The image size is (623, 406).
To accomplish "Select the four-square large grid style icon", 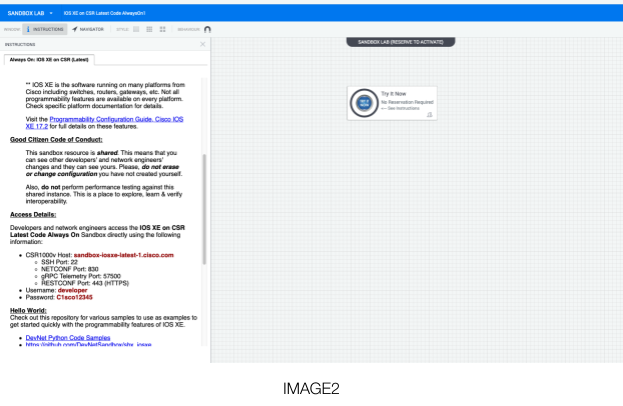I will click(163, 29).
